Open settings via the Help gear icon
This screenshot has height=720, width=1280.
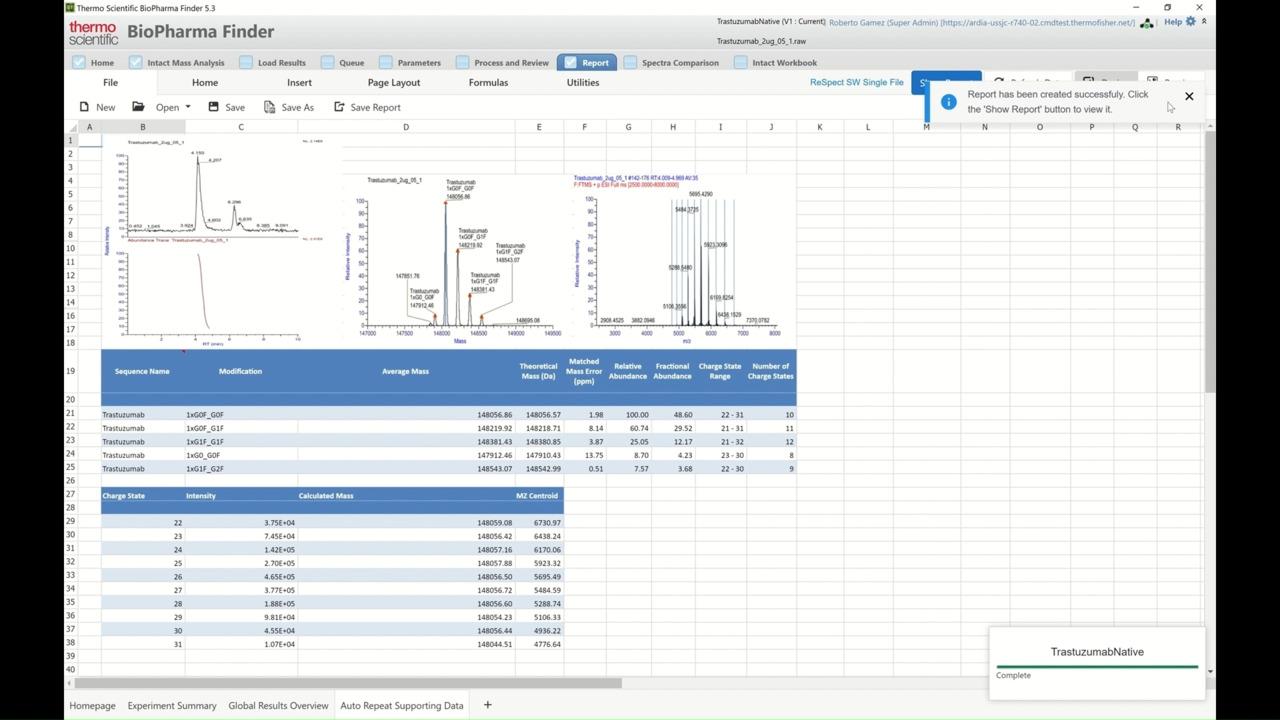1190,22
